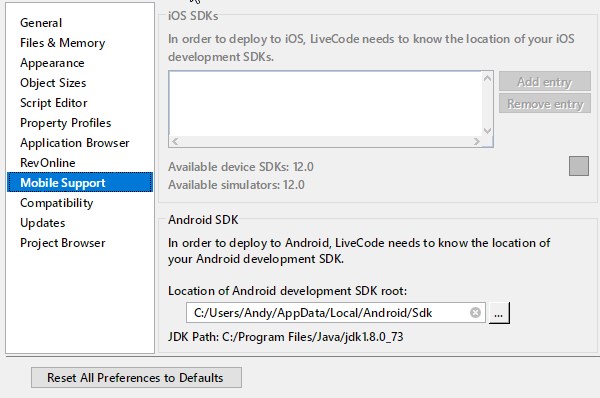Clear the Android SDK path field

(475, 313)
